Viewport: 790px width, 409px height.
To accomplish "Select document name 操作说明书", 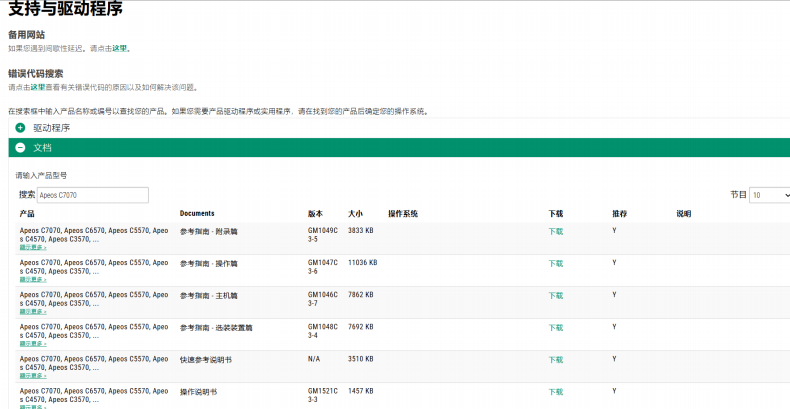I will [199, 392].
